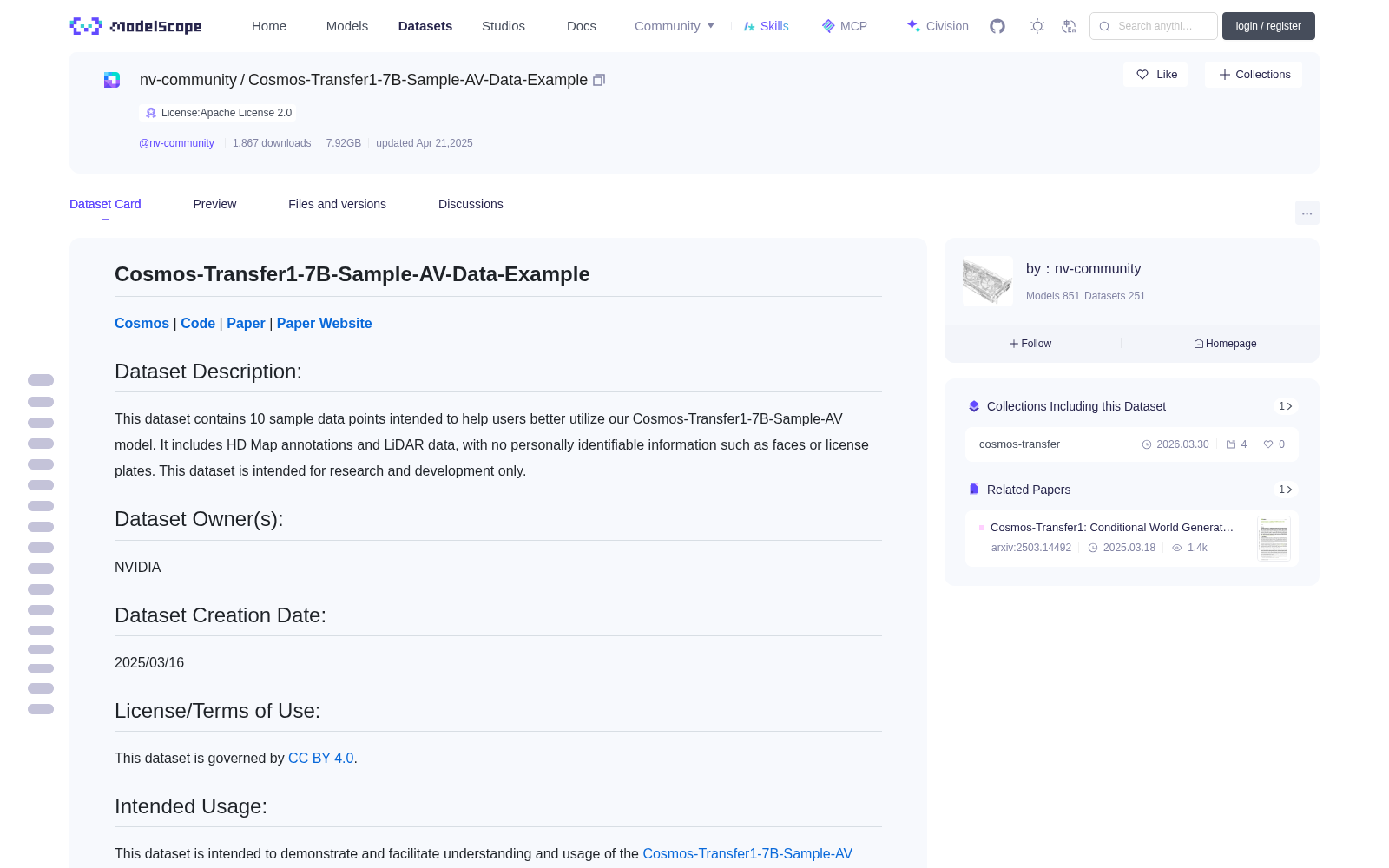
Task: Click the 7.92GB size text
Action: (344, 143)
